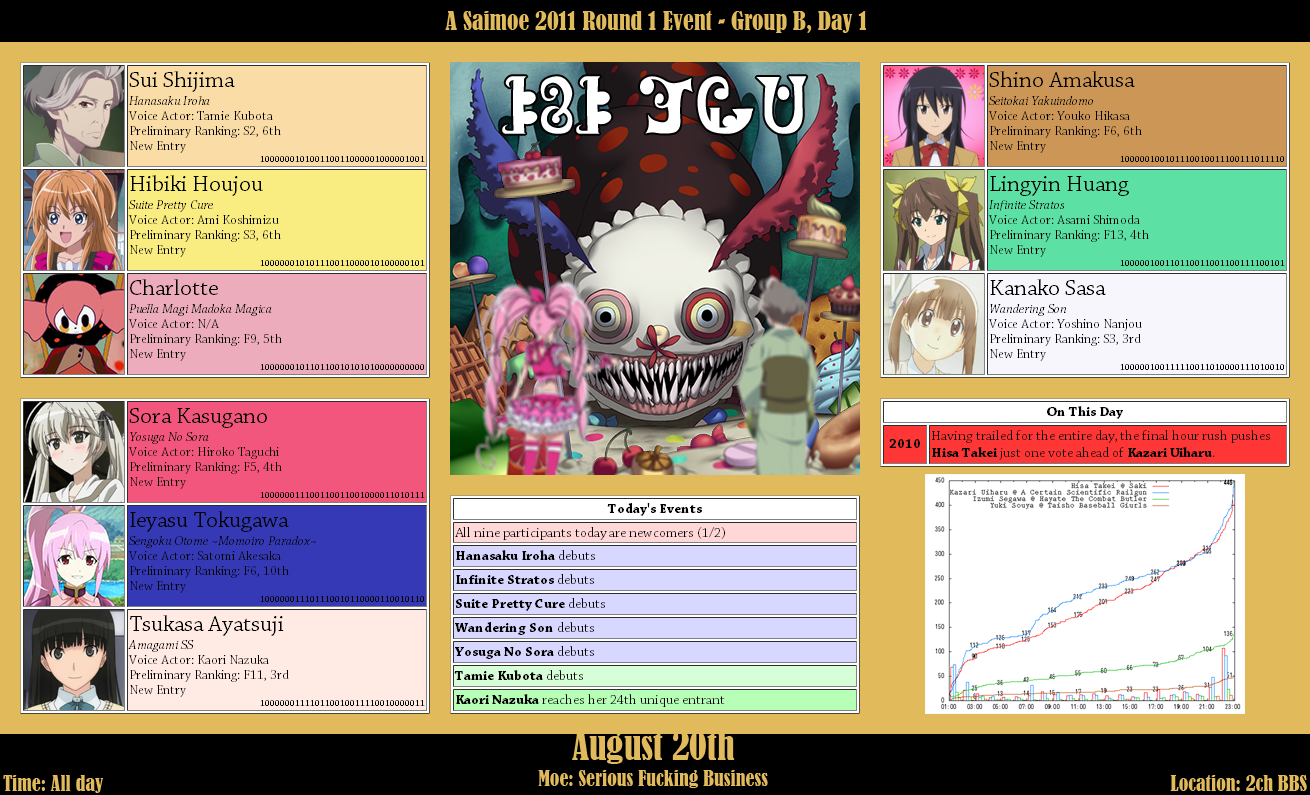Image resolution: width=1310 pixels, height=795 pixels.
Task: Click the 'On This Day' header
Action: (x=1085, y=412)
